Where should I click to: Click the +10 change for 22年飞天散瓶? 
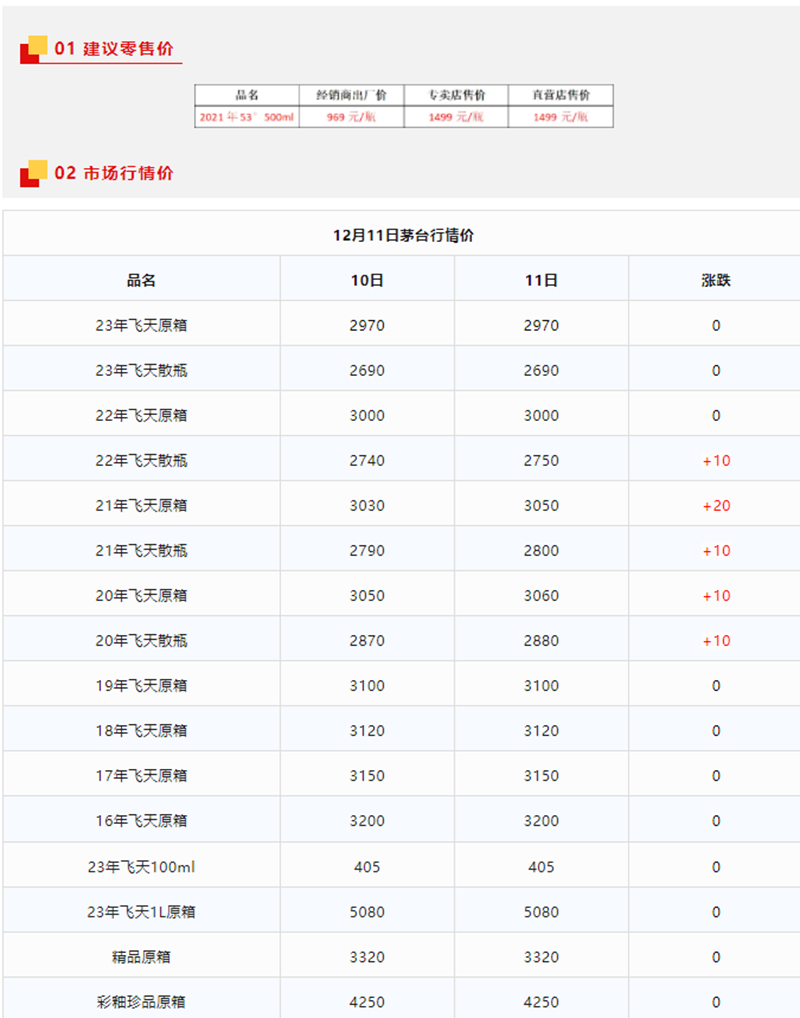coord(716,461)
